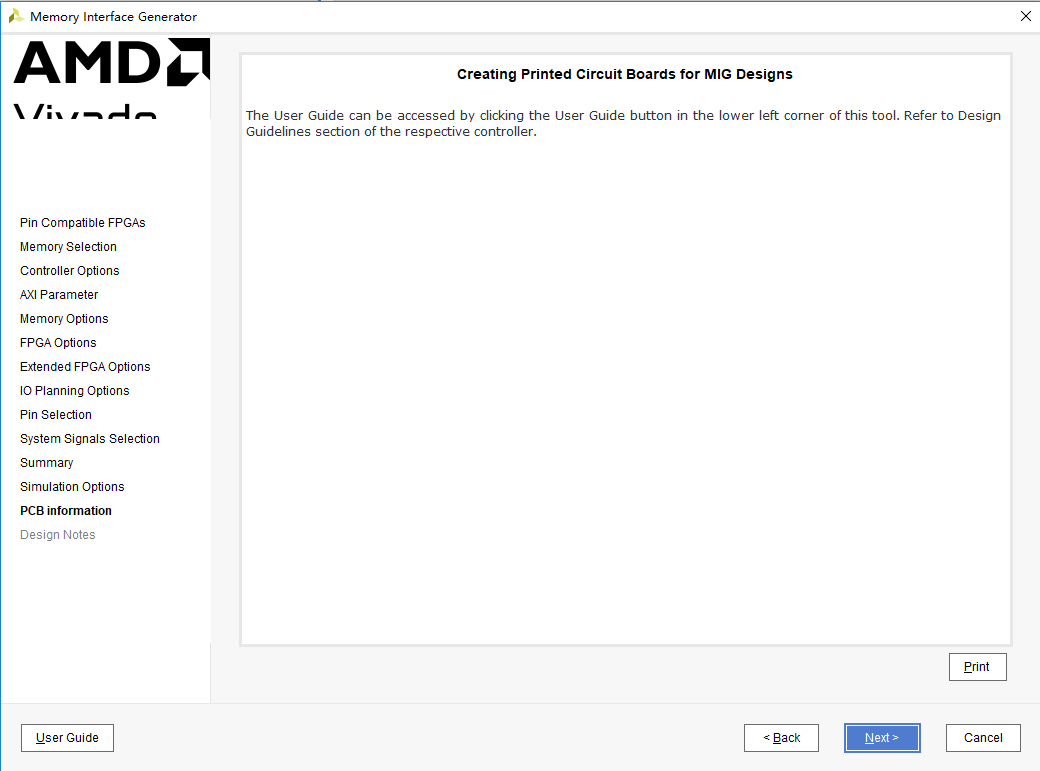Open Memory Options step
Viewport: 1040px width, 771px height.
pos(64,318)
